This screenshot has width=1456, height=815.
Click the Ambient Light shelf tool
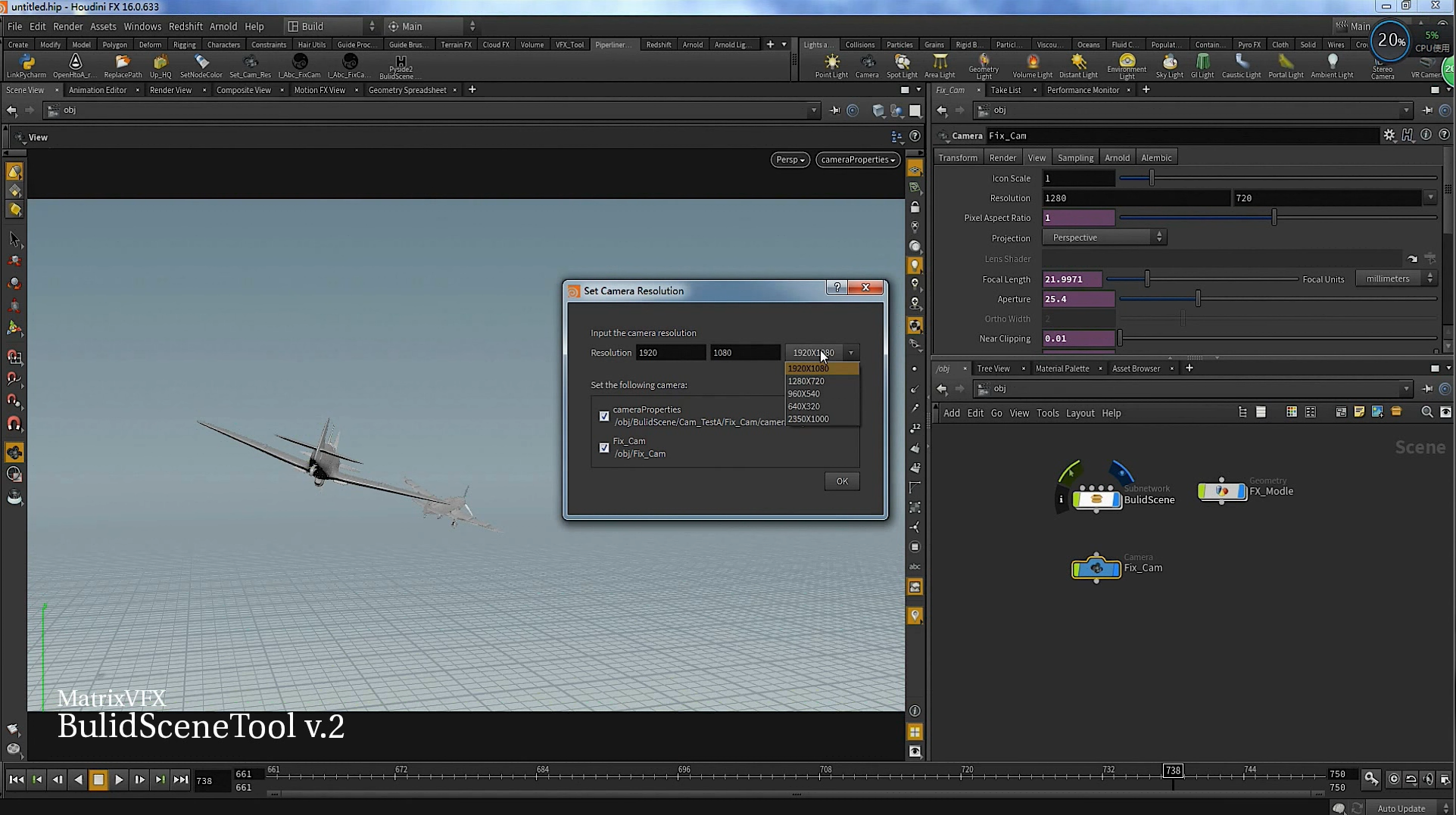[1332, 66]
